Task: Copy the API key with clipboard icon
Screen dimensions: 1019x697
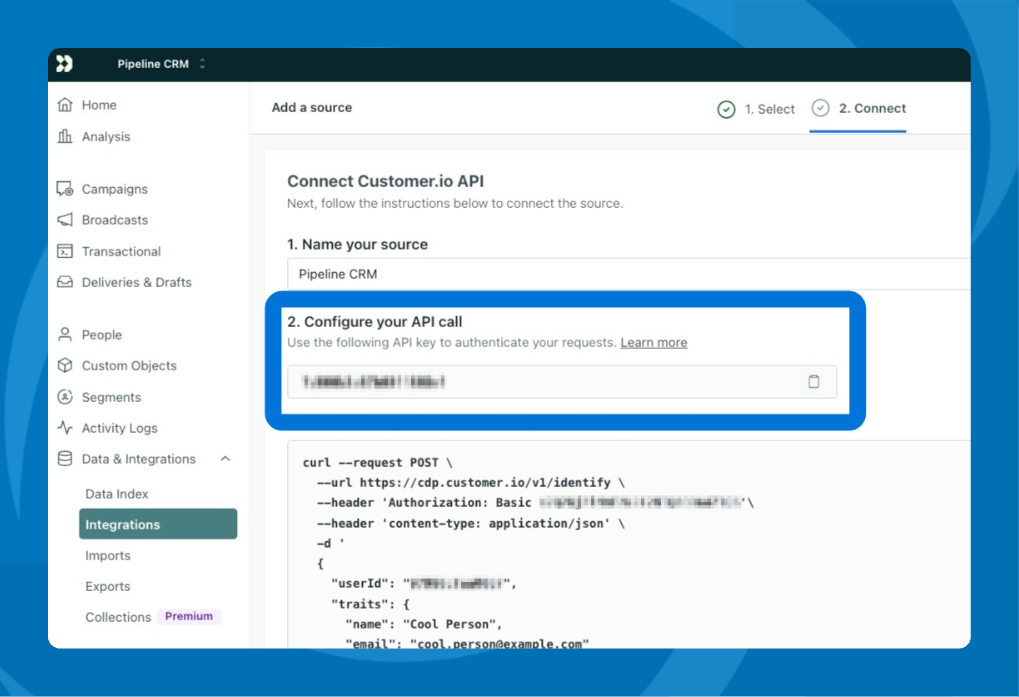Action: pos(814,382)
